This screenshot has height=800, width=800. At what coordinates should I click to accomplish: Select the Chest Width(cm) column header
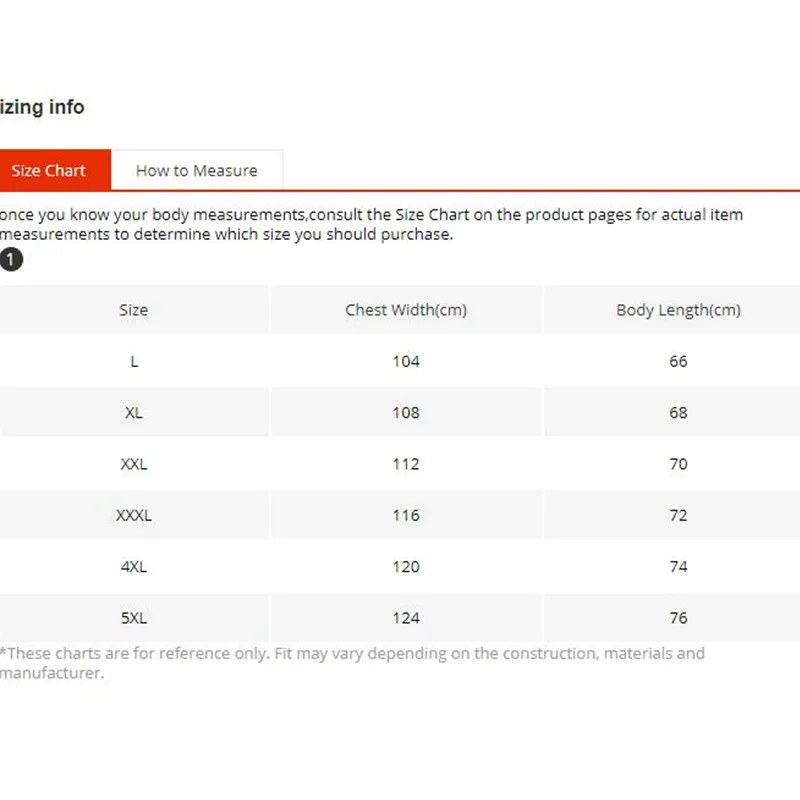(406, 310)
